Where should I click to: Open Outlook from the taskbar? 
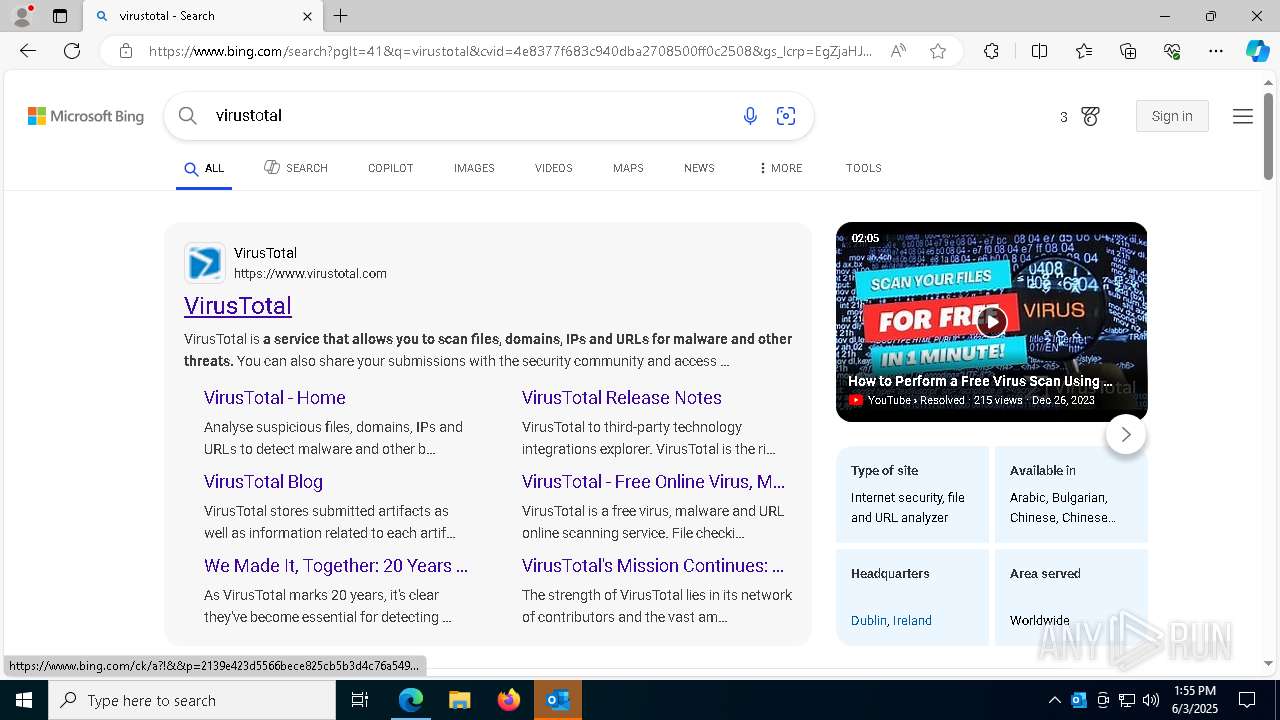coord(558,700)
